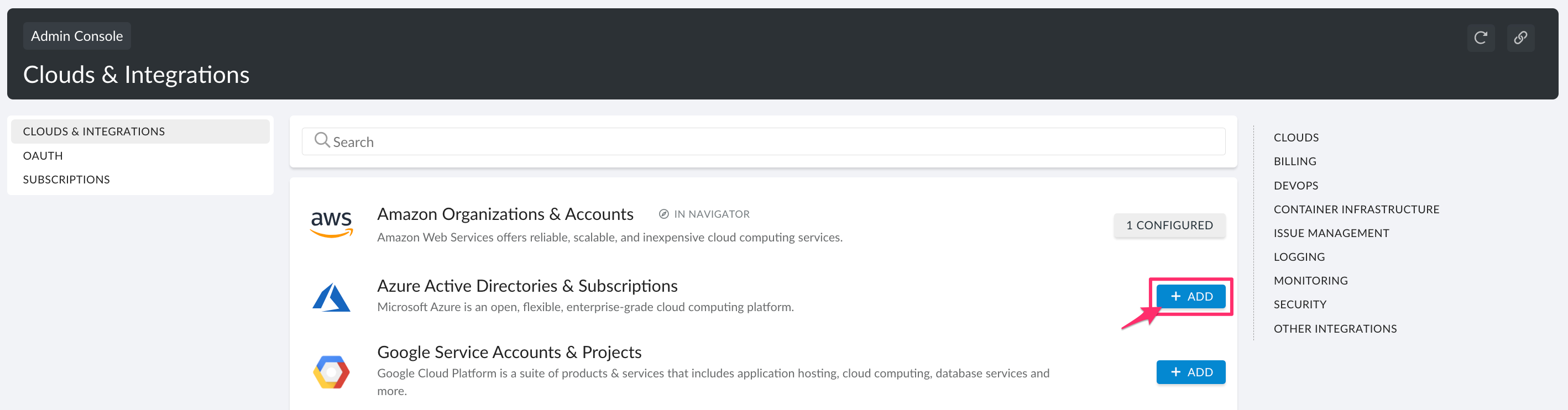
Task: Jump to the DevOps category
Action: pos(1295,186)
